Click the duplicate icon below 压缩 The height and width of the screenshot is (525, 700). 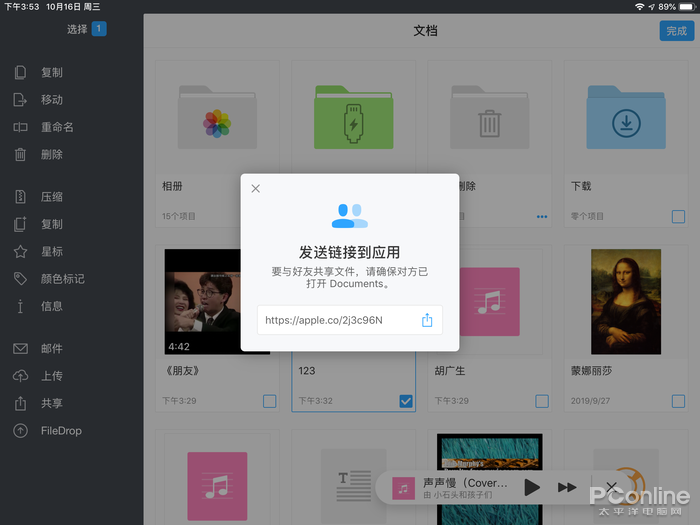20,224
